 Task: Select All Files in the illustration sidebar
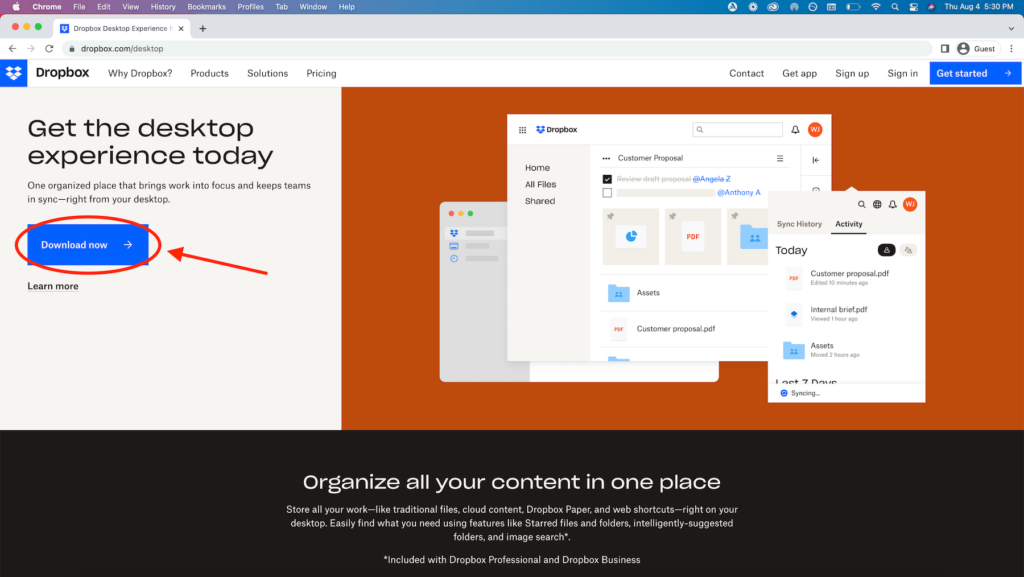pyautogui.click(x=541, y=185)
